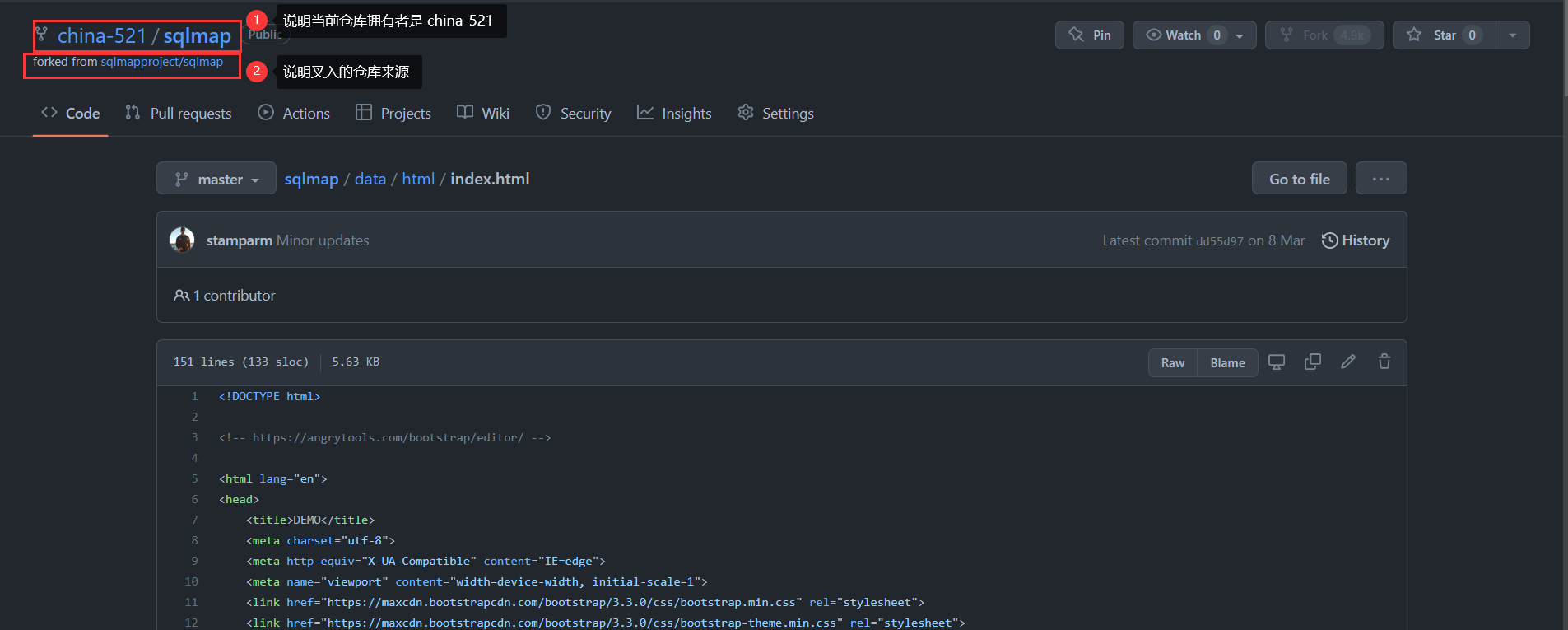Viewport: 1568px width, 630px height.
Task: Open the Security tab
Action: tap(573, 114)
